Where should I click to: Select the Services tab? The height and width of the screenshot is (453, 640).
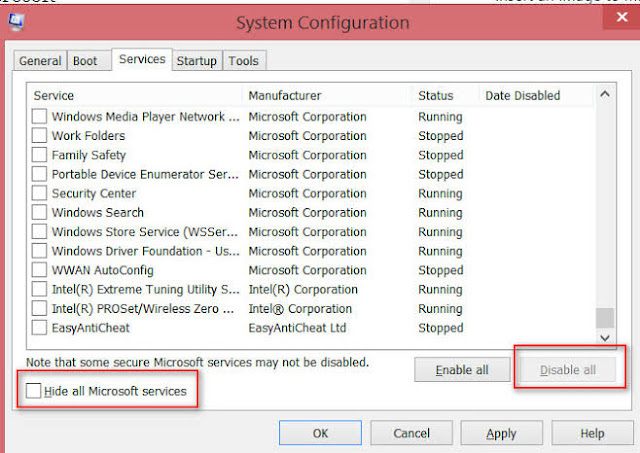(x=142, y=59)
